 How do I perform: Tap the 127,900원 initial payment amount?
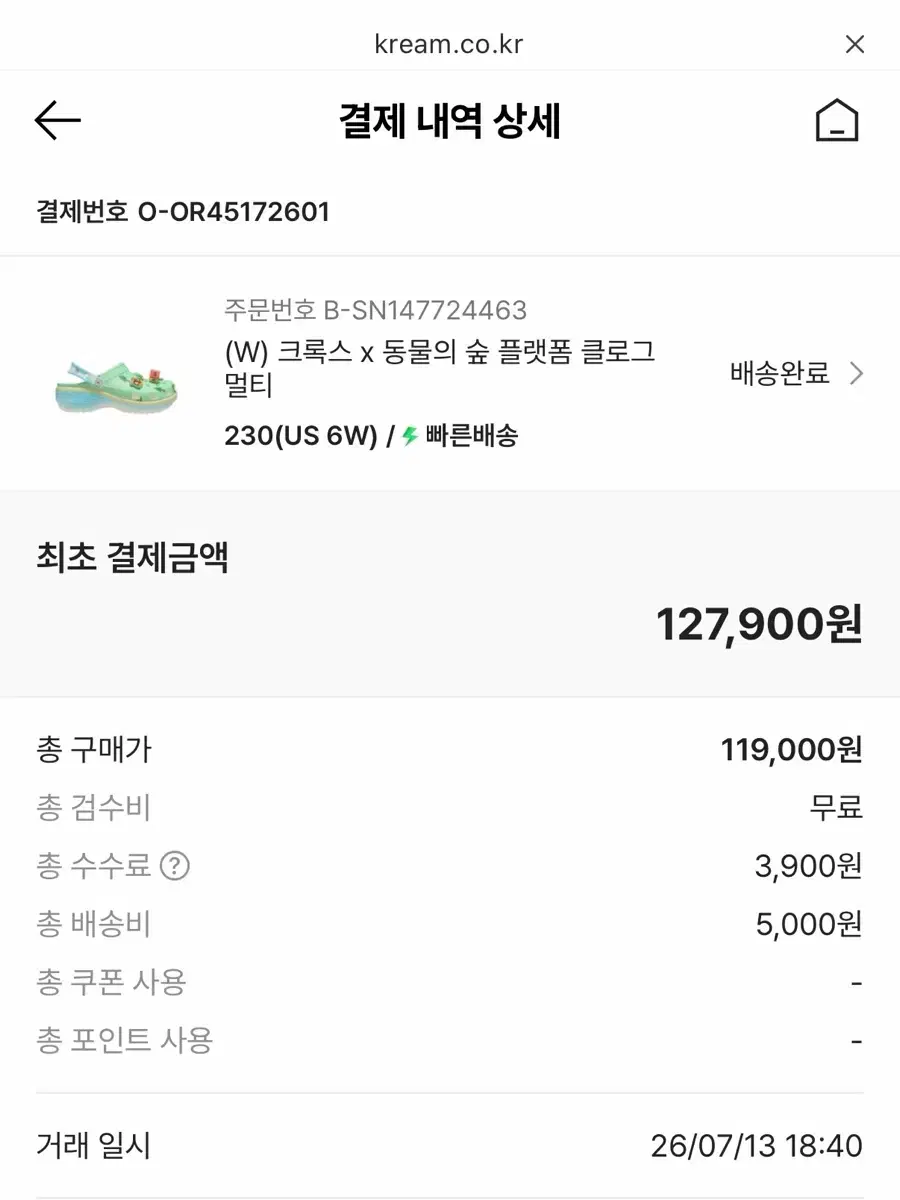tap(759, 625)
